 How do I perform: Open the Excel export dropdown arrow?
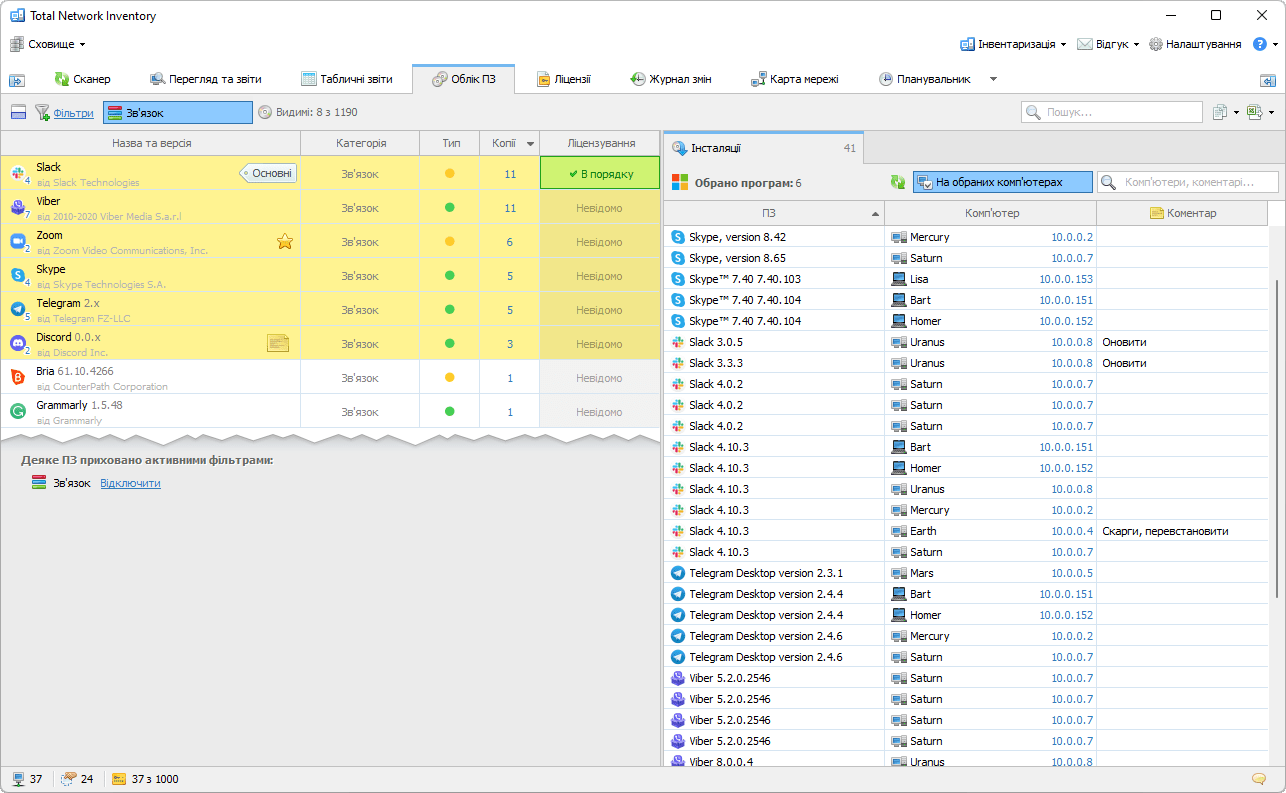[1271, 113]
